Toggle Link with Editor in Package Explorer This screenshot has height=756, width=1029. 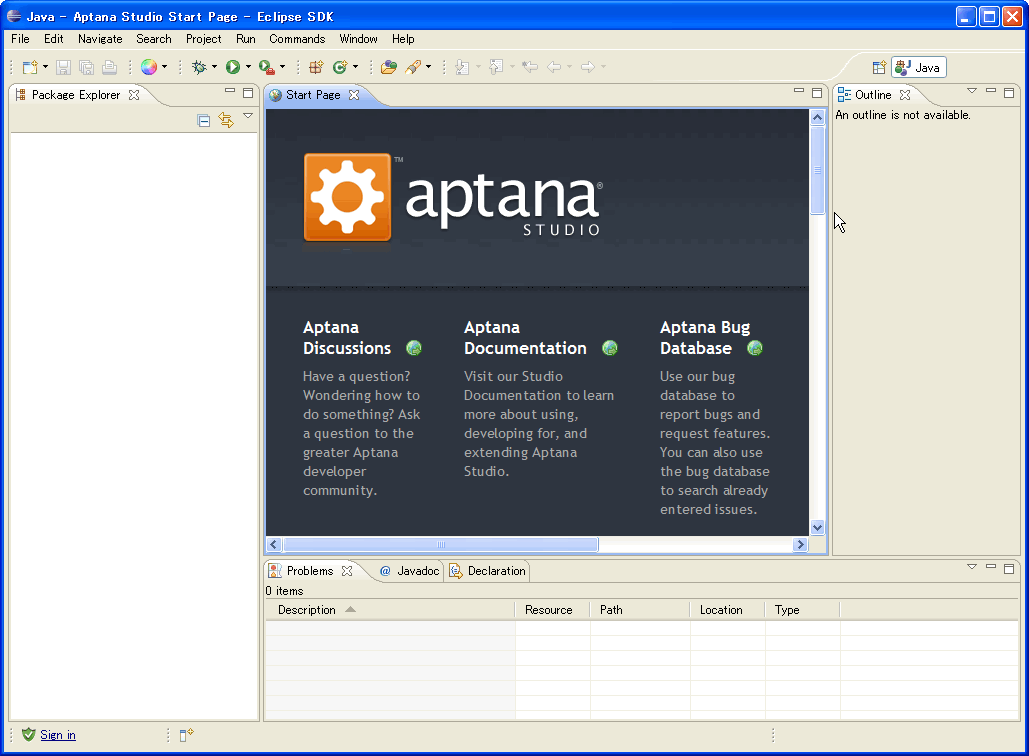click(x=226, y=120)
